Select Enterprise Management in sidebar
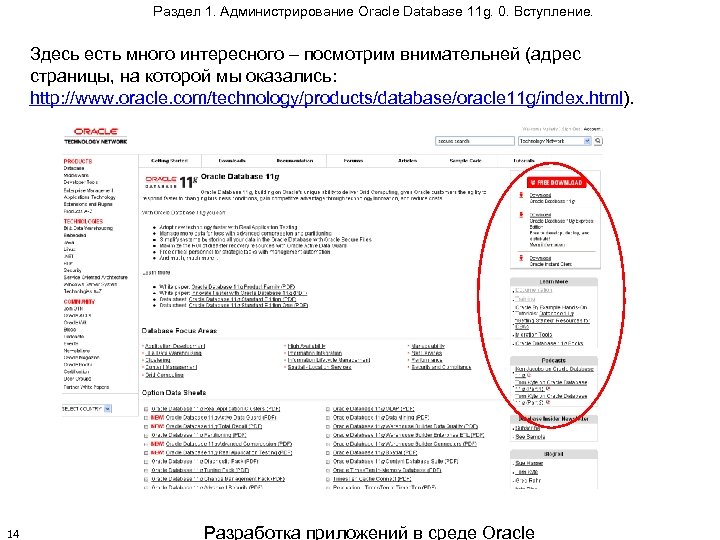This screenshot has width=720, height=540. click(88, 190)
